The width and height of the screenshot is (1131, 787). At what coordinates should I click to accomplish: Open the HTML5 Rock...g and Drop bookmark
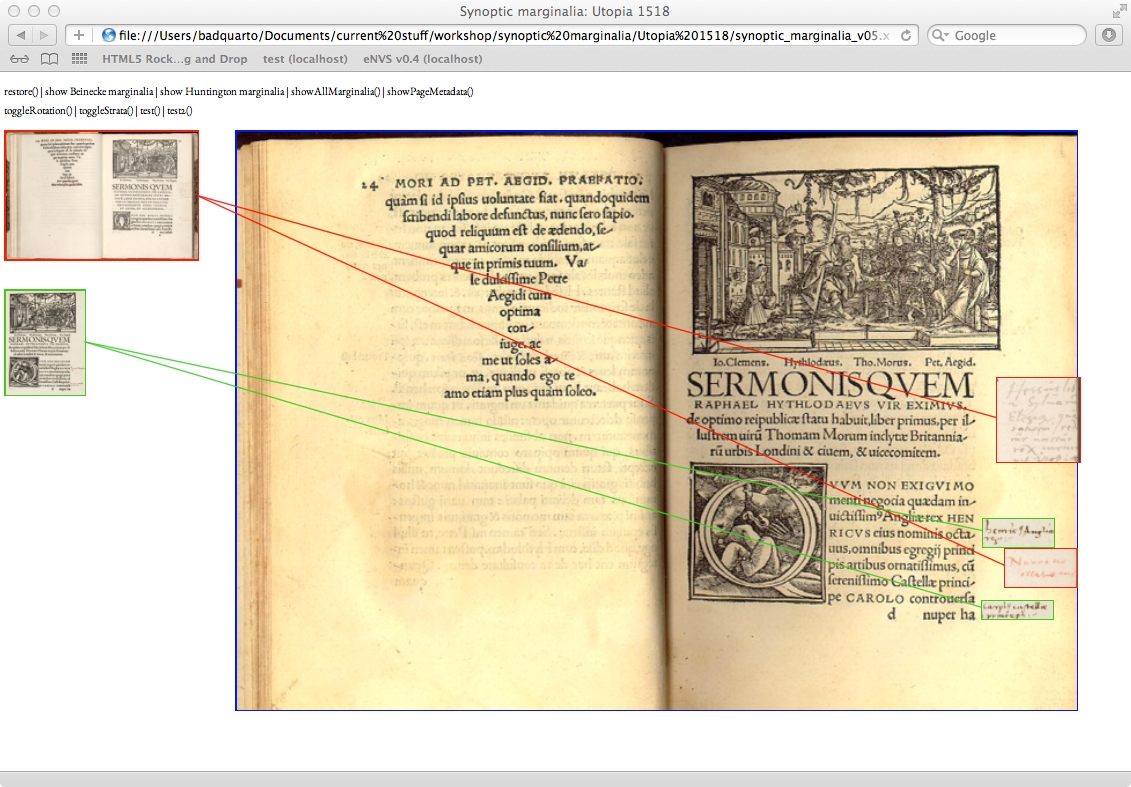[174, 59]
